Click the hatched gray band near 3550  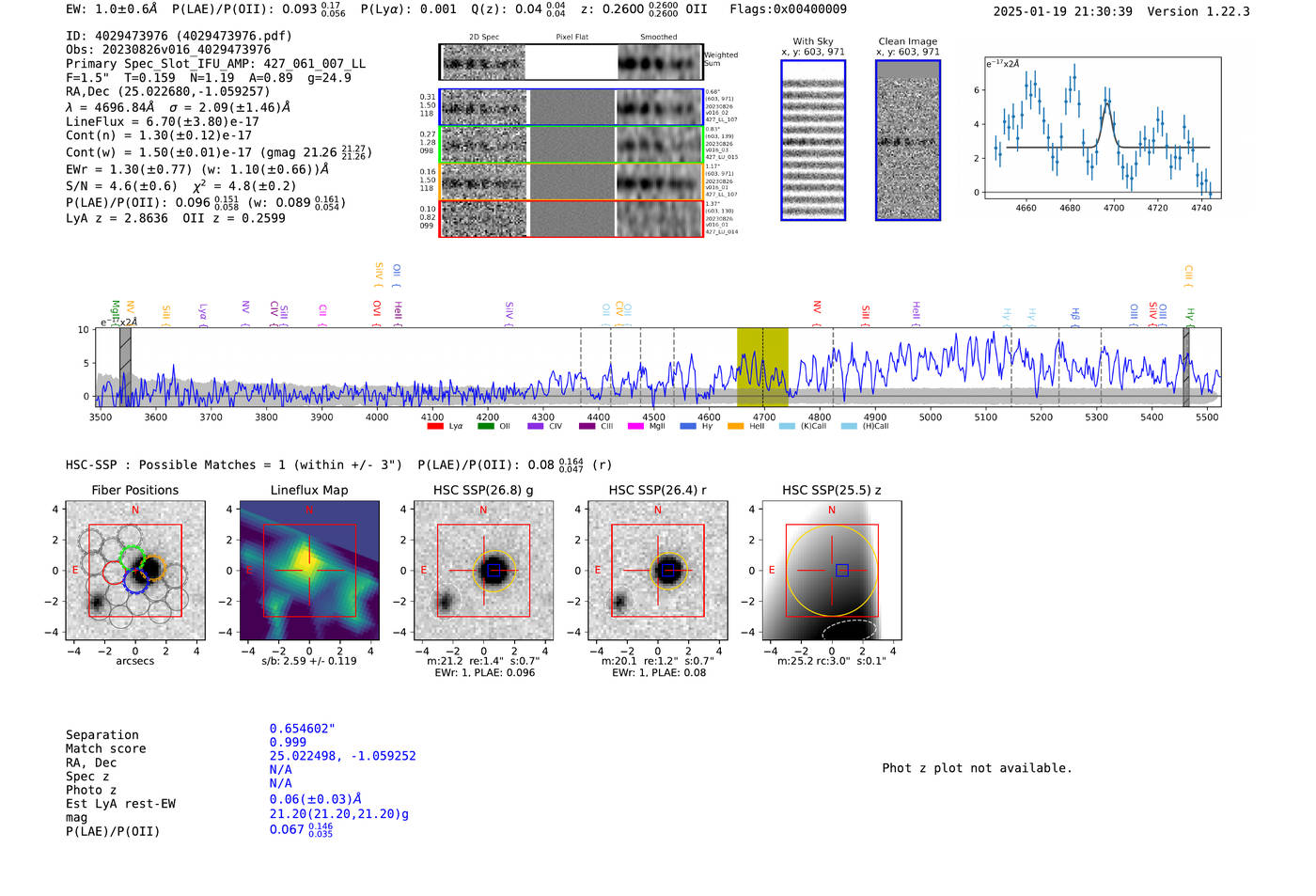[x=125, y=368]
